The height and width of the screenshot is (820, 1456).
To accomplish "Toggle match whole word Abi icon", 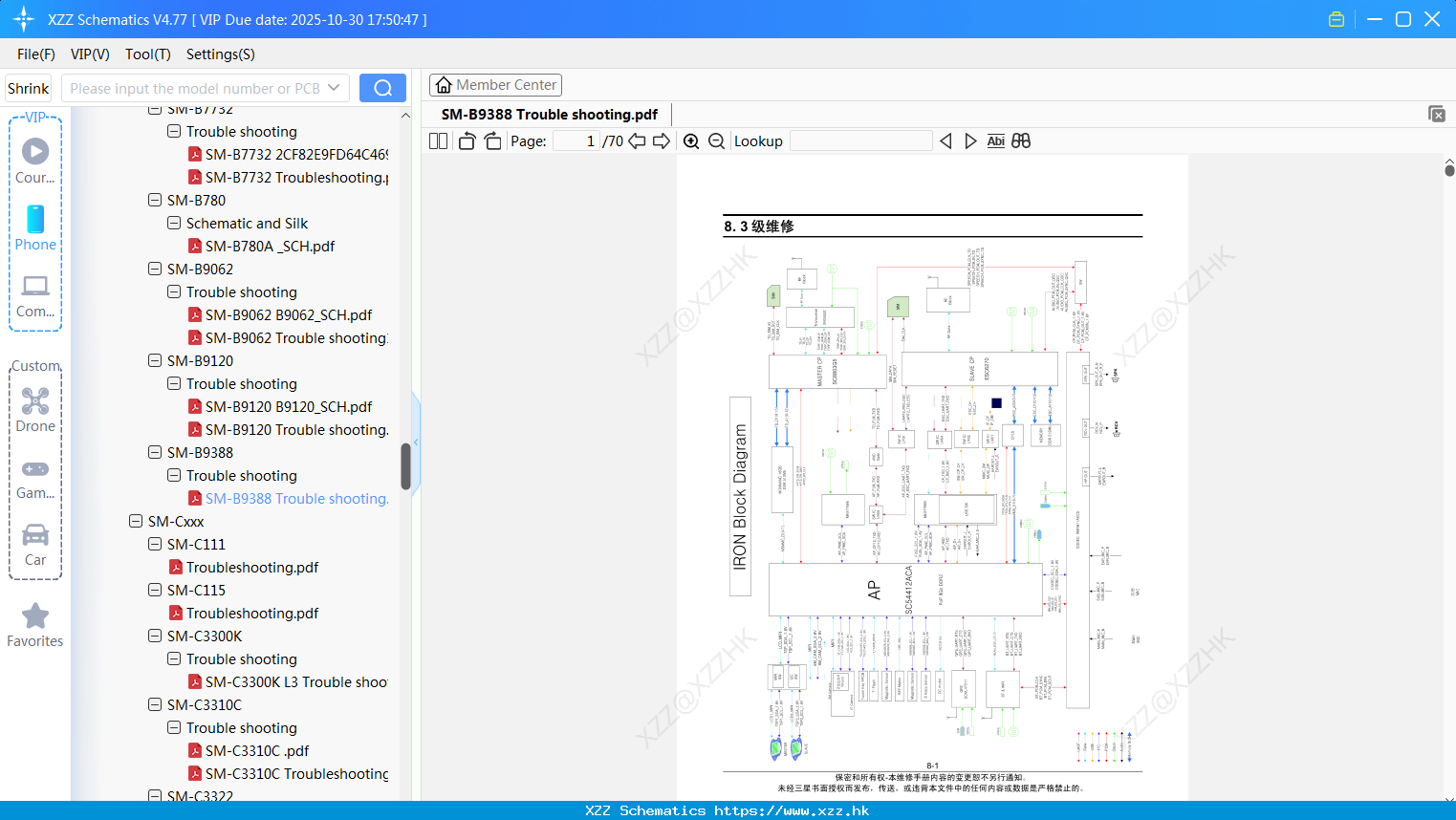I will [995, 141].
